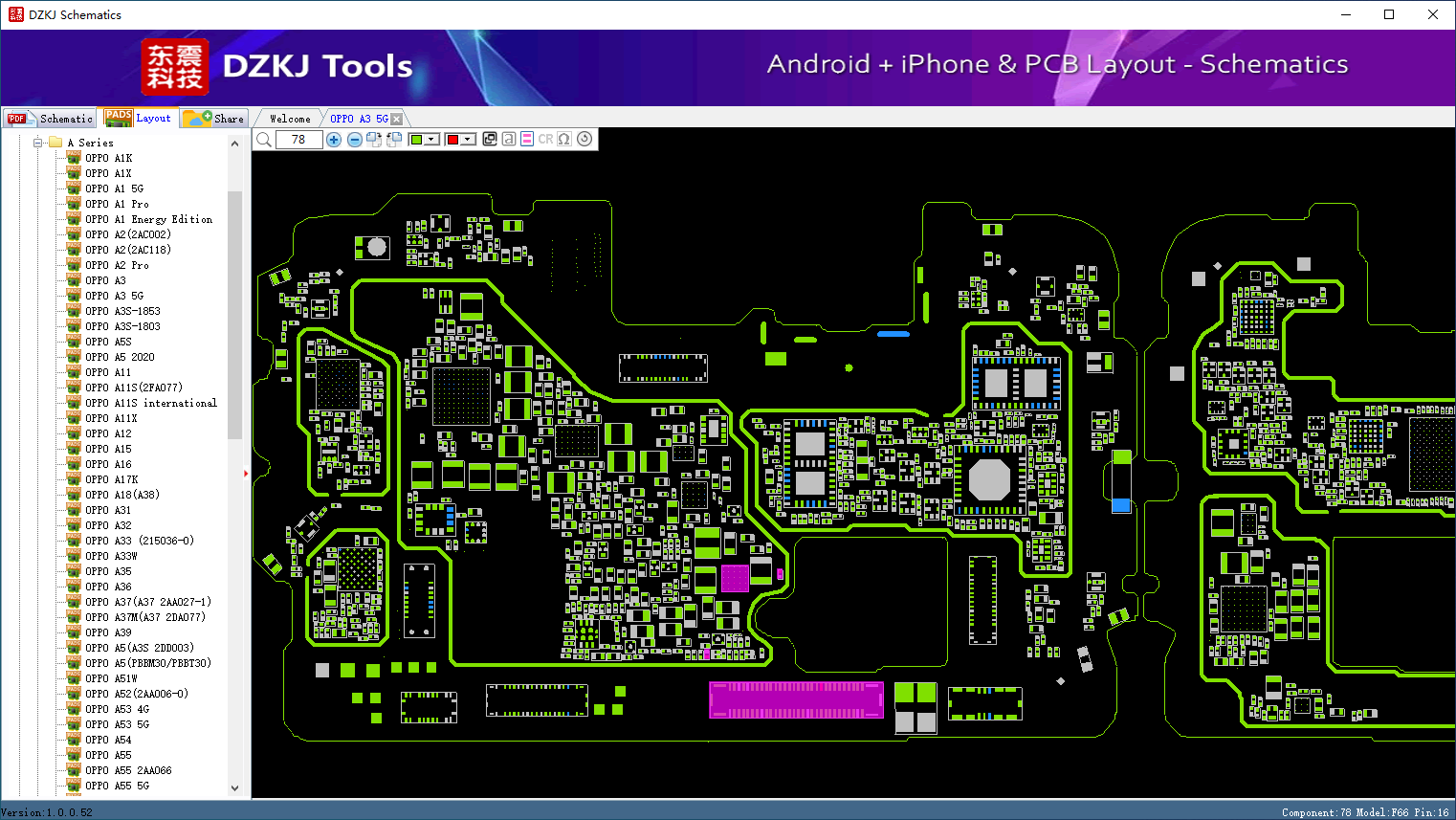Click the magnifier search icon in toolbar
This screenshot has width=1456, height=820.
click(264, 140)
